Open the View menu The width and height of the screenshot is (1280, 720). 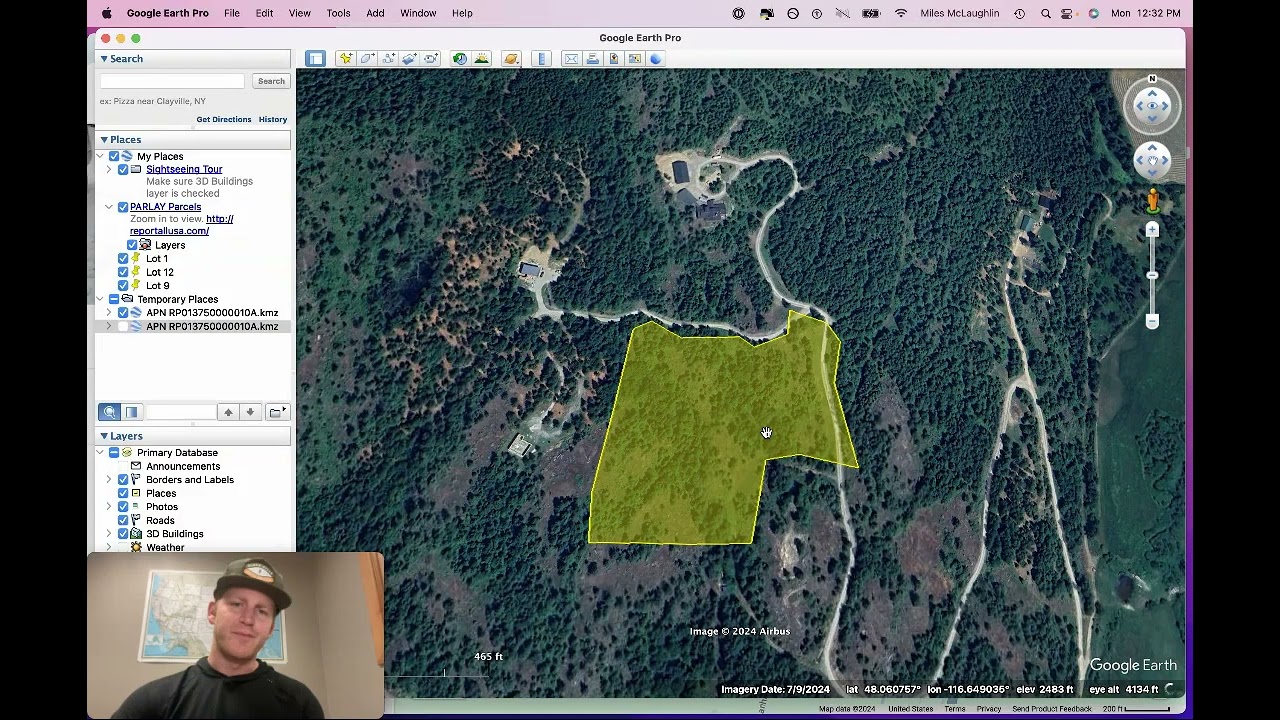pos(299,13)
